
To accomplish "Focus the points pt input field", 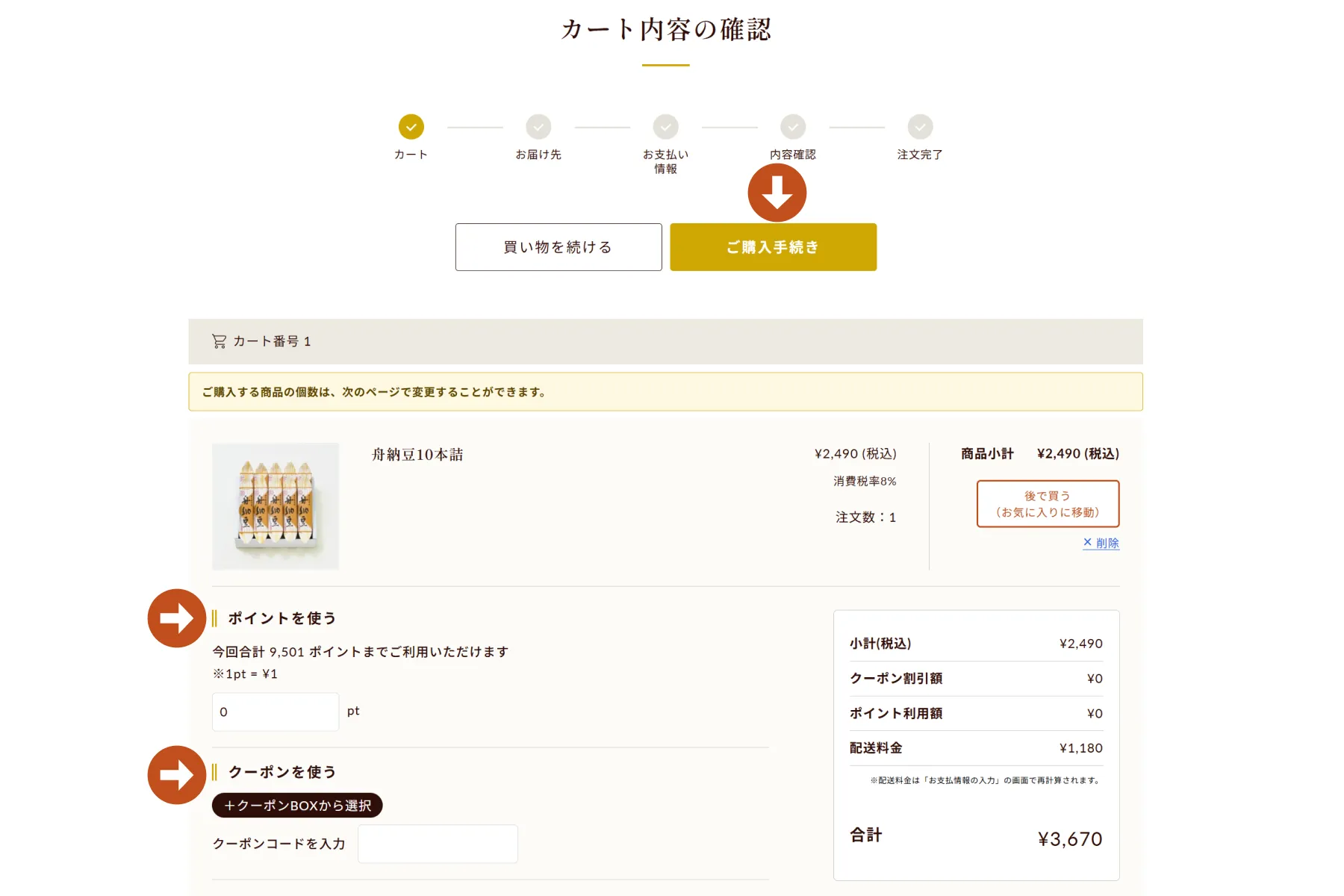I will (x=276, y=712).
